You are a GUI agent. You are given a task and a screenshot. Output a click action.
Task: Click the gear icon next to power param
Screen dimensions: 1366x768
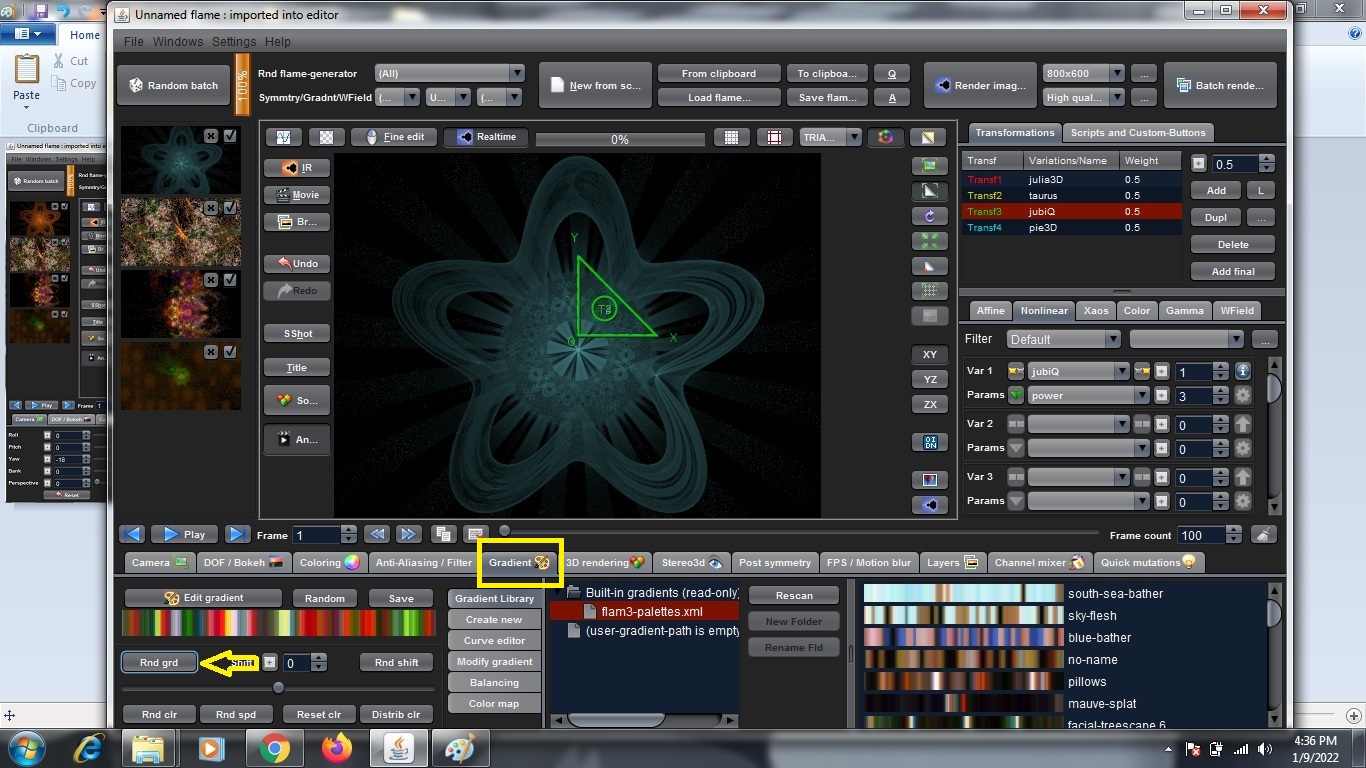click(x=1243, y=395)
